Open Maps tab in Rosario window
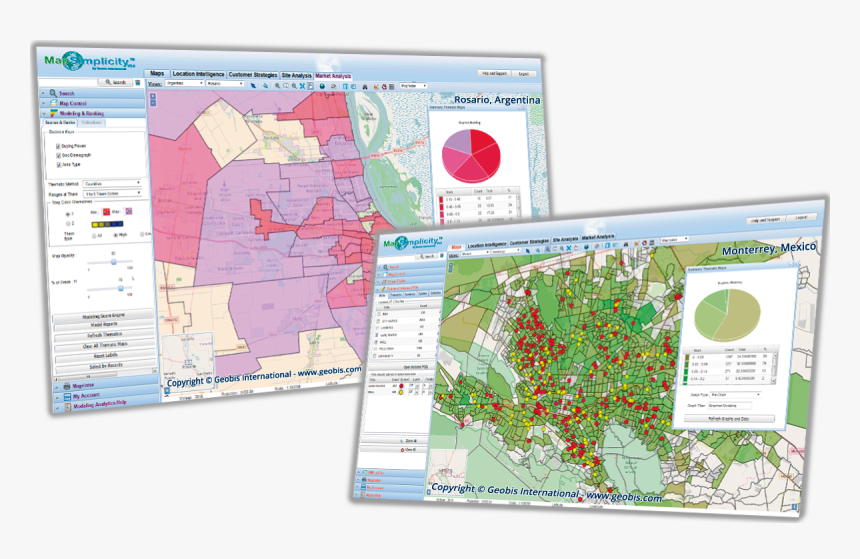Image resolution: width=860 pixels, height=559 pixels. click(157, 74)
